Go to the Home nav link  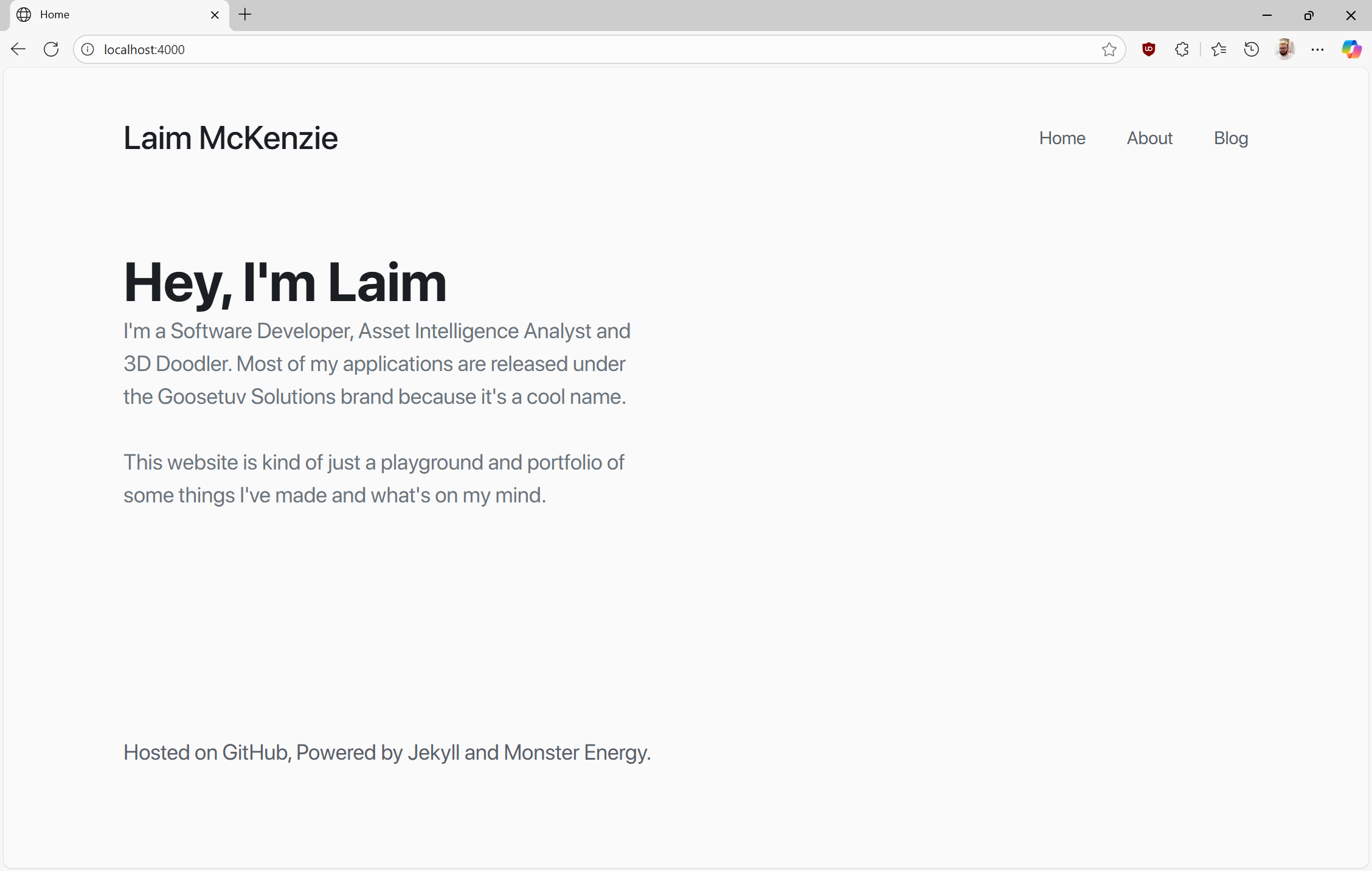[1062, 138]
